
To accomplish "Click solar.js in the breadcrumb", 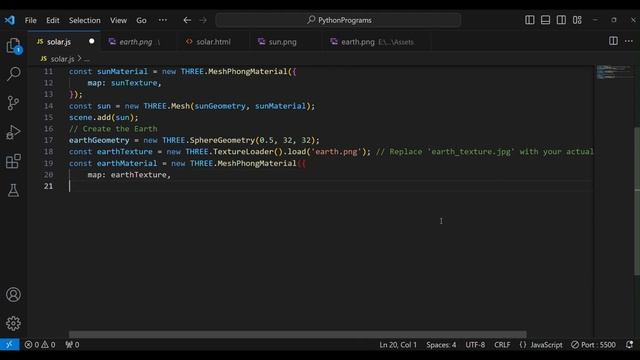I will 62,59.
